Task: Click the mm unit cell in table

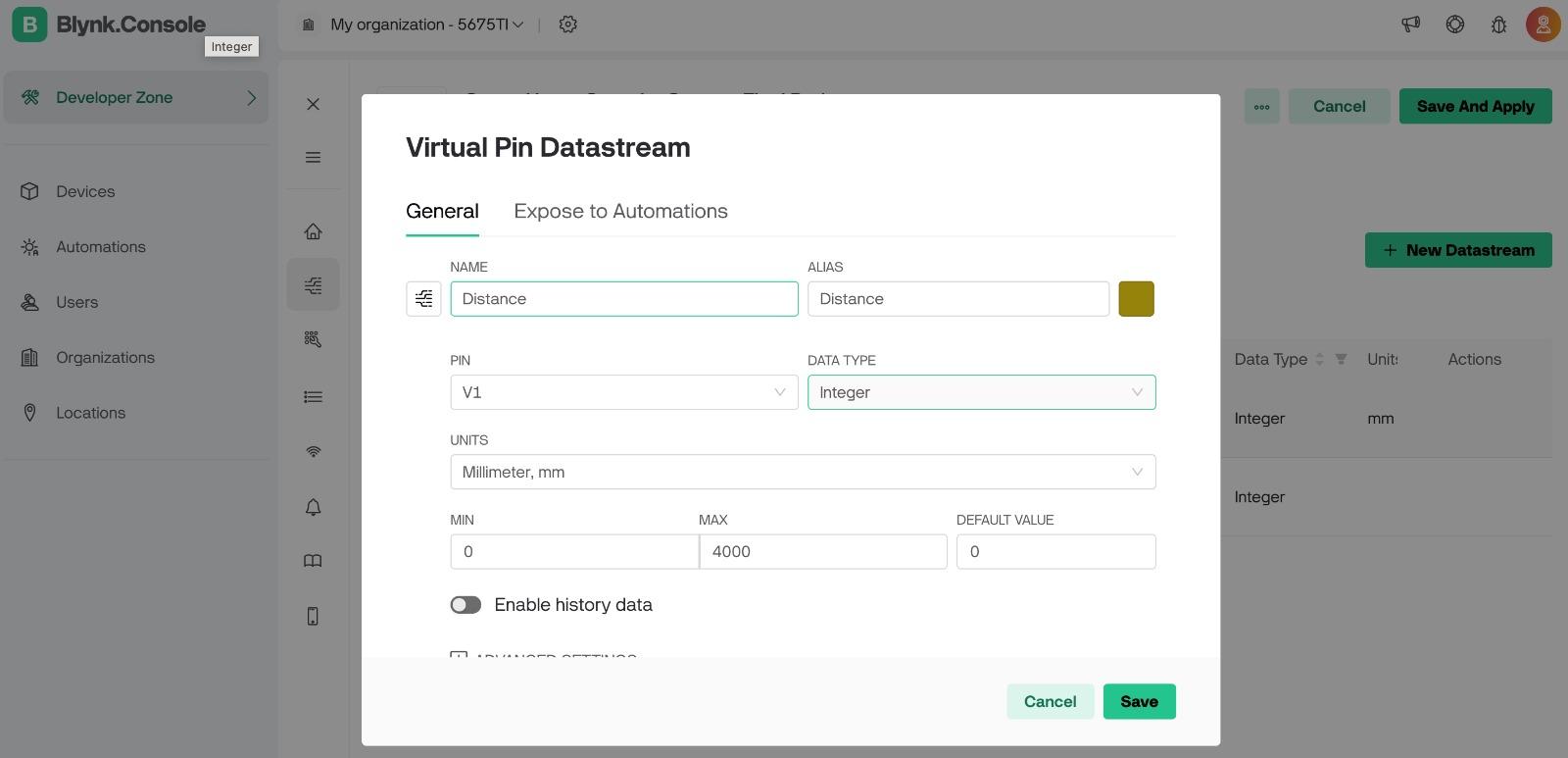Action: [1380, 419]
